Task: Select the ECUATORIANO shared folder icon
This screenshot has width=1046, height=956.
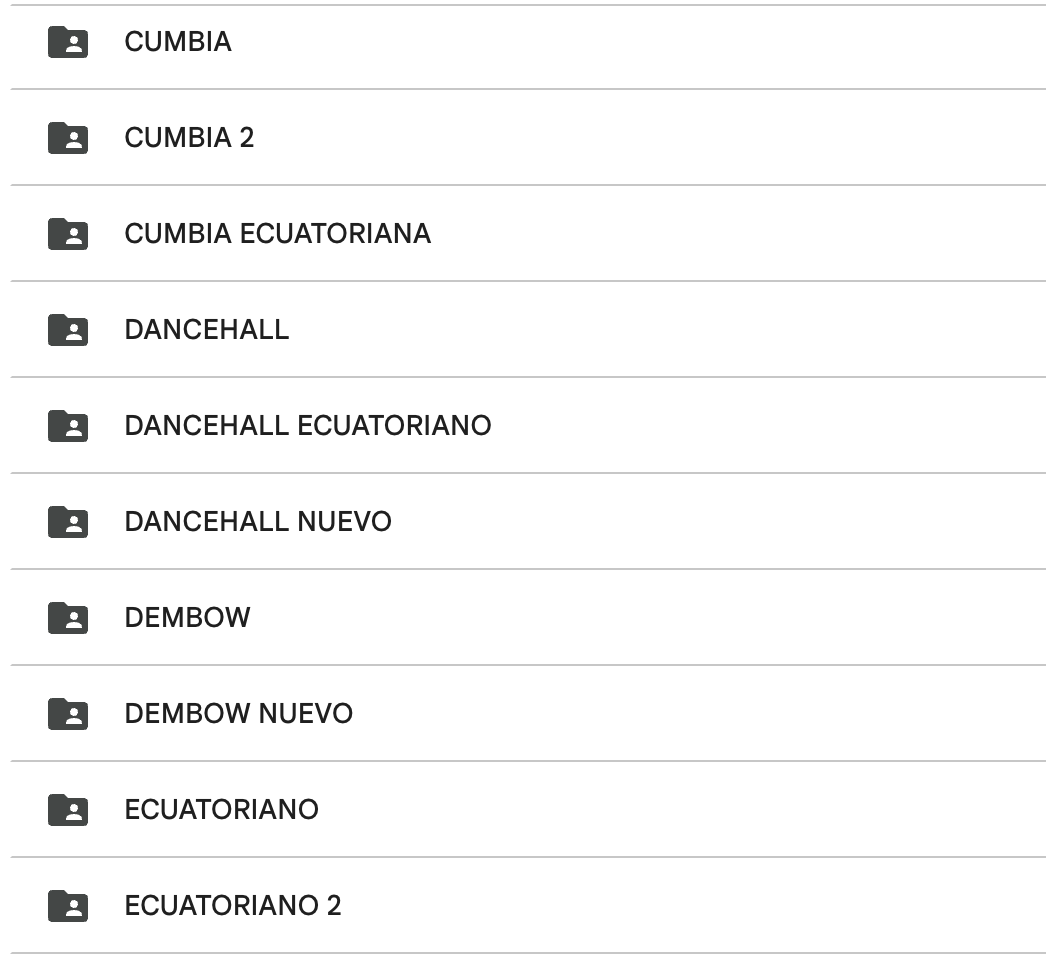Action: click(68, 810)
